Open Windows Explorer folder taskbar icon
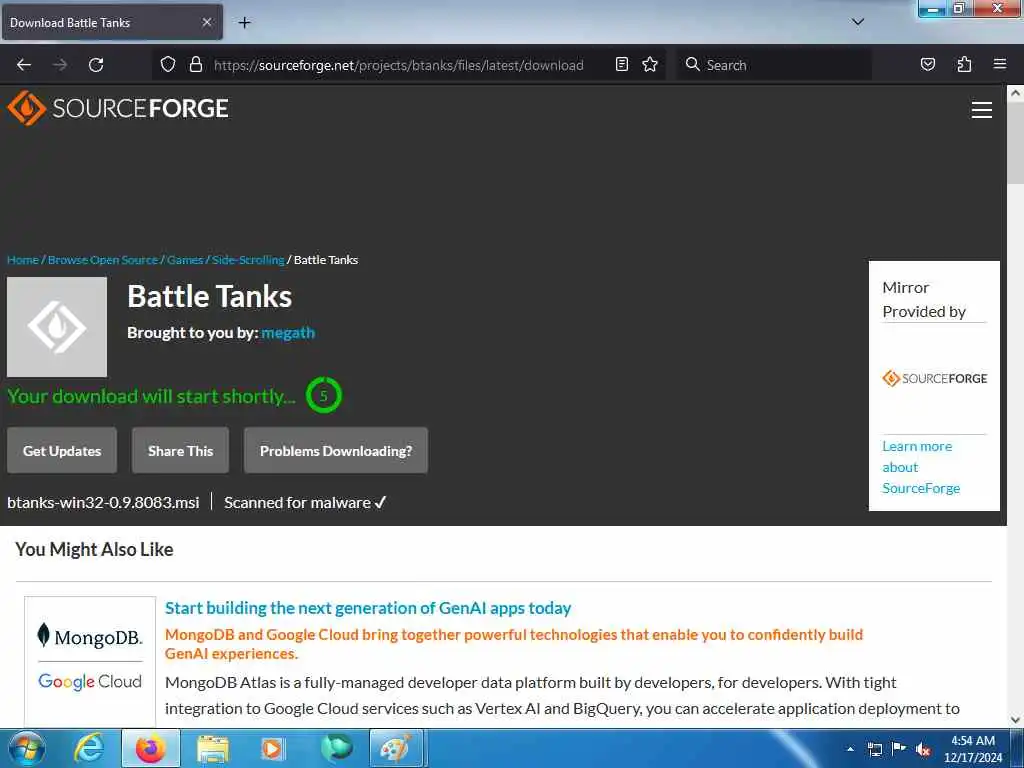This screenshot has height=768, width=1024. (x=213, y=749)
